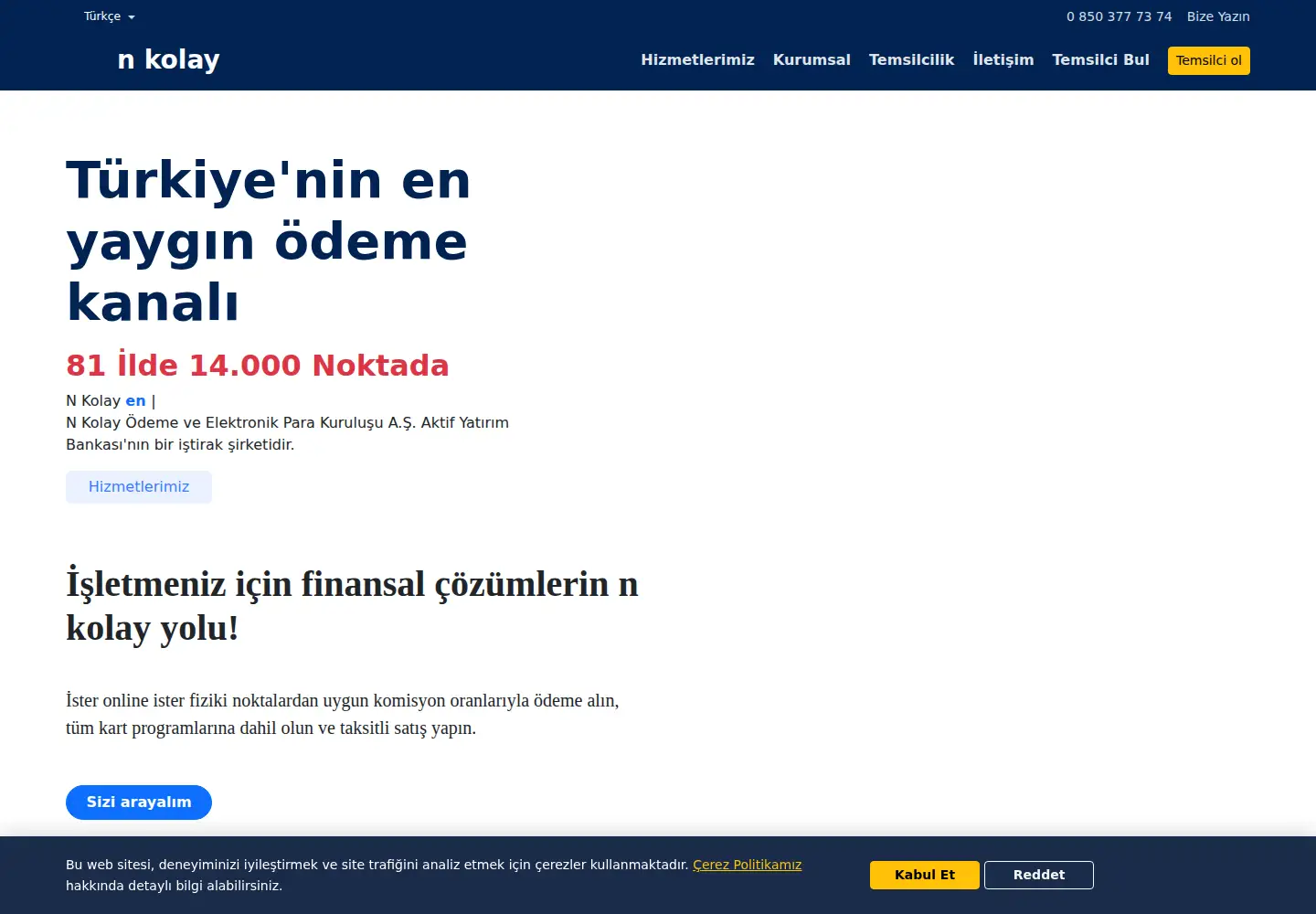Open the Temsilci Bul menu item
Viewport: 1316px width, 914px height.
[x=1100, y=59]
